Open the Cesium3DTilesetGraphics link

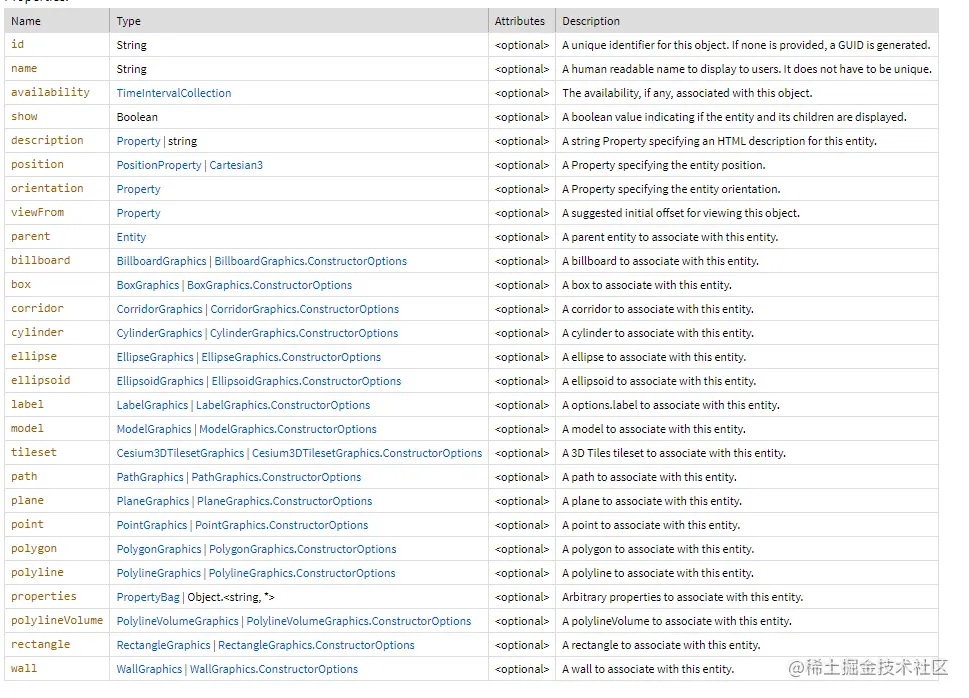[x=180, y=453]
